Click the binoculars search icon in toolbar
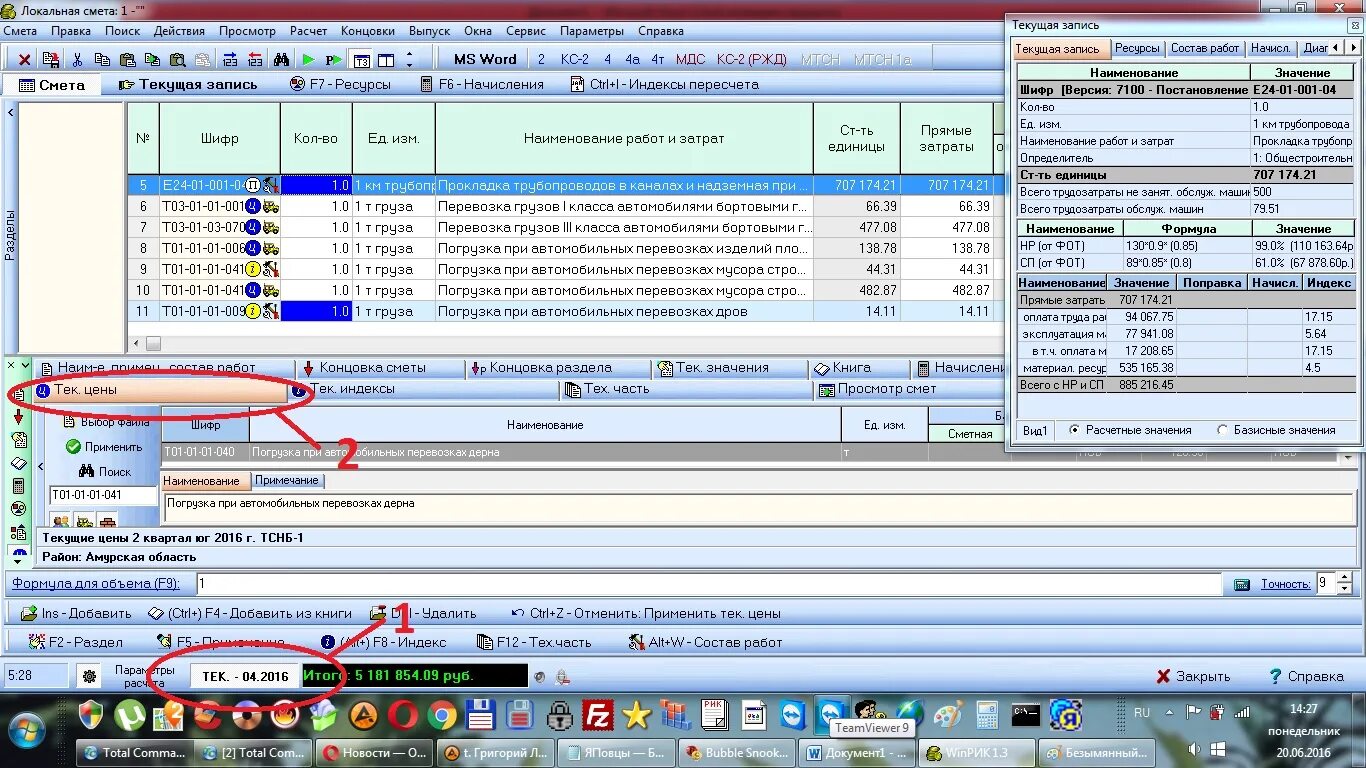This screenshot has height=768, width=1366. click(x=281, y=60)
